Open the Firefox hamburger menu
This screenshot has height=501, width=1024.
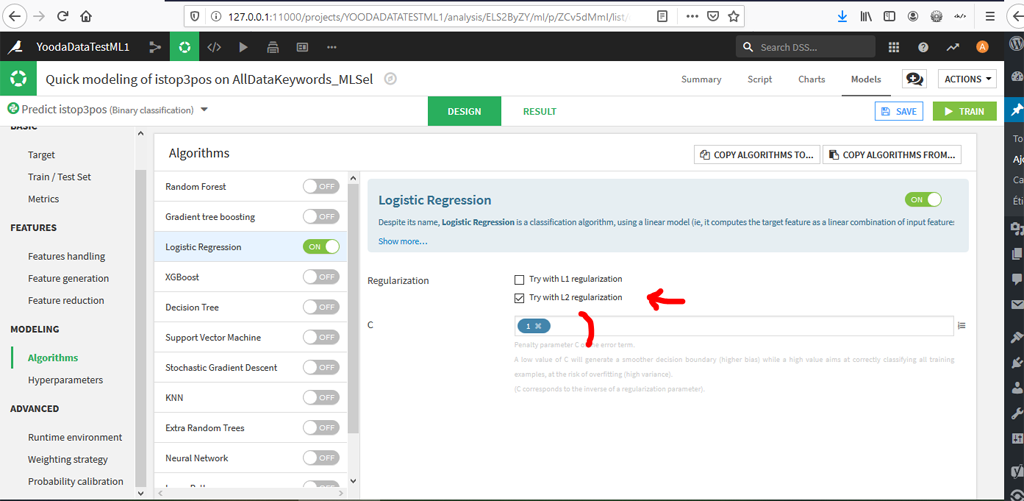point(990,16)
